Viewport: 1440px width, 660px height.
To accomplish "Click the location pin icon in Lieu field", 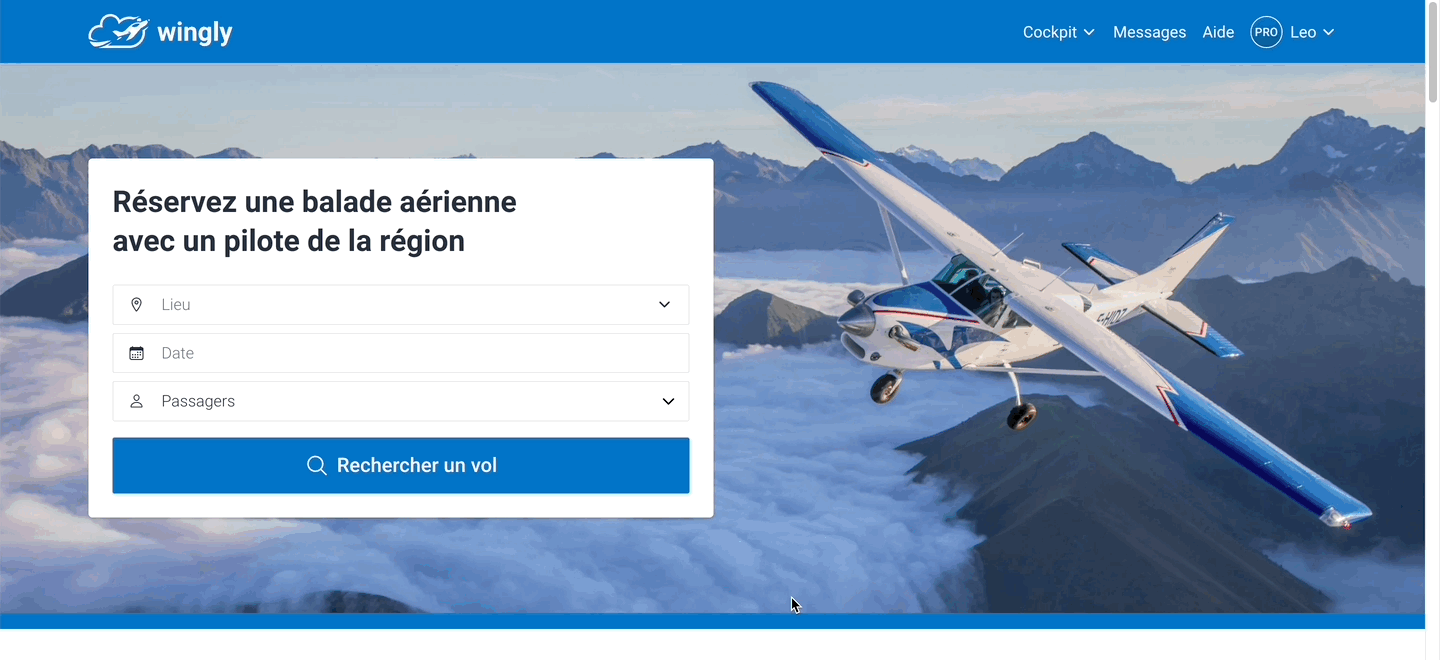I will coord(137,304).
